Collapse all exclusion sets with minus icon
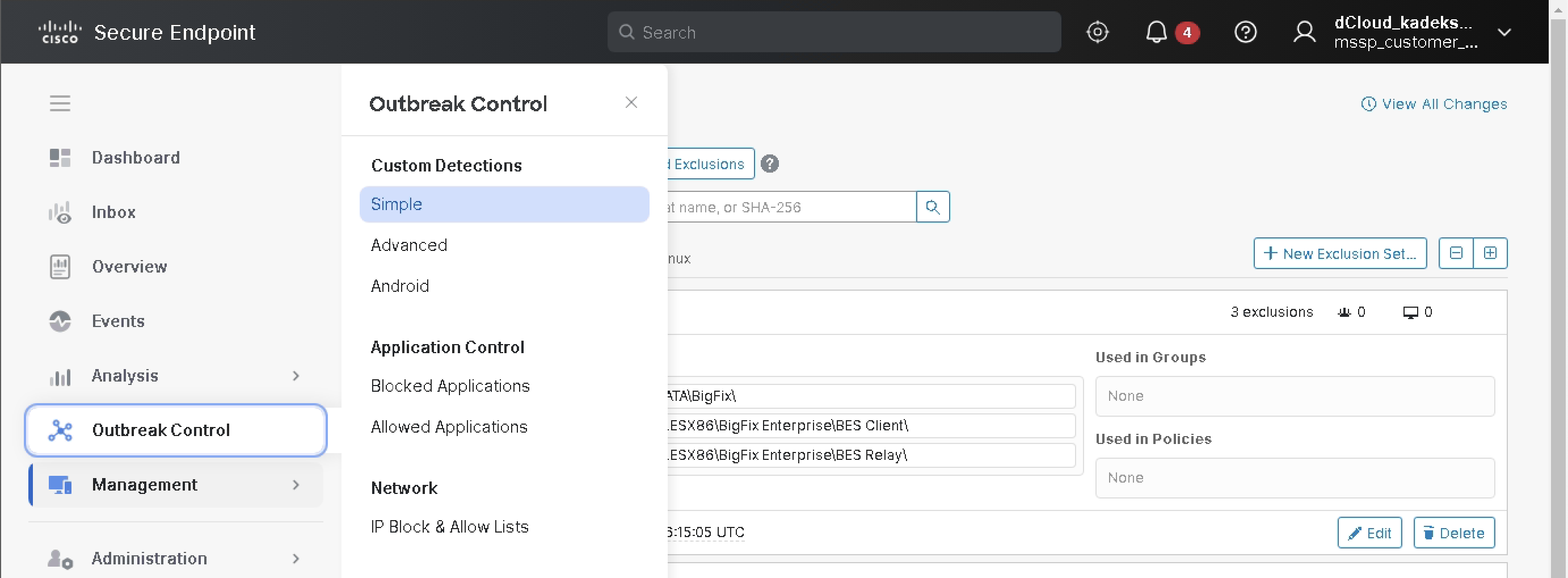The width and height of the screenshot is (1568, 578). point(1455,253)
